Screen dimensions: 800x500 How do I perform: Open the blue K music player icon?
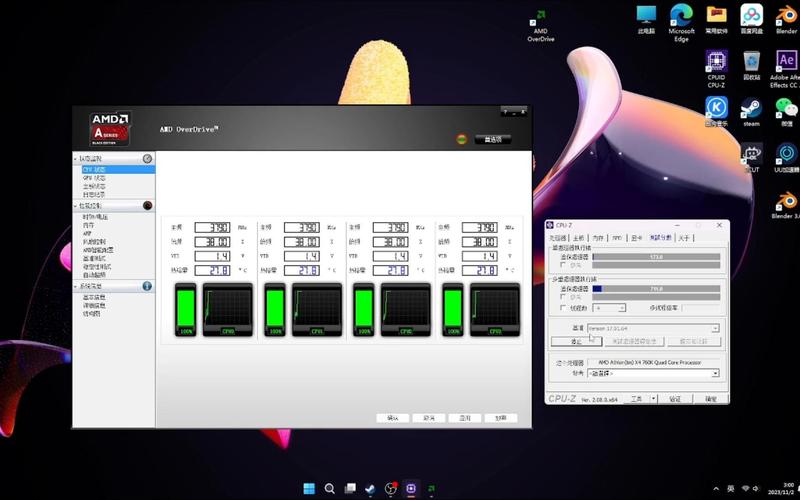[x=716, y=112]
